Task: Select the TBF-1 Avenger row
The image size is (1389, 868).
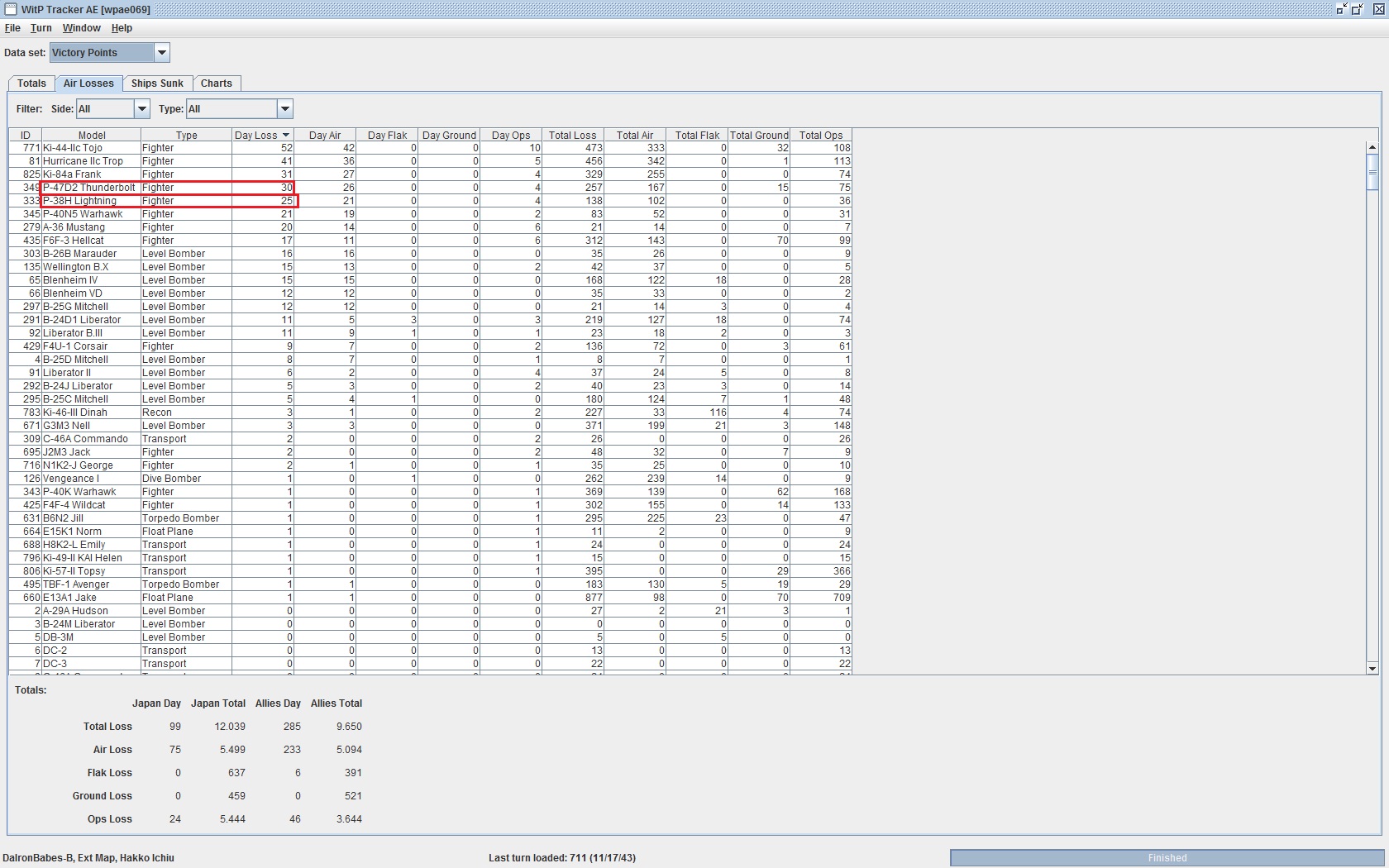Action: pos(430,584)
